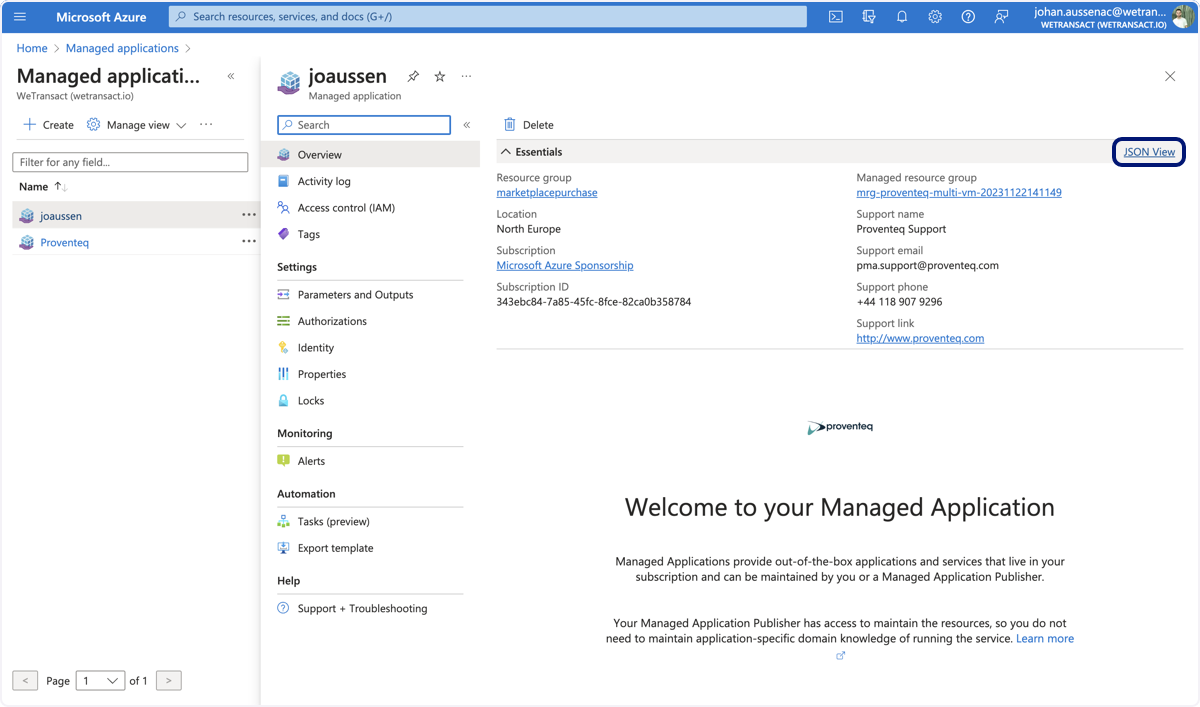This screenshot has height=707, width=1200.
Task: Follow the Learn more link
Action: click(x=1045, y=638)
